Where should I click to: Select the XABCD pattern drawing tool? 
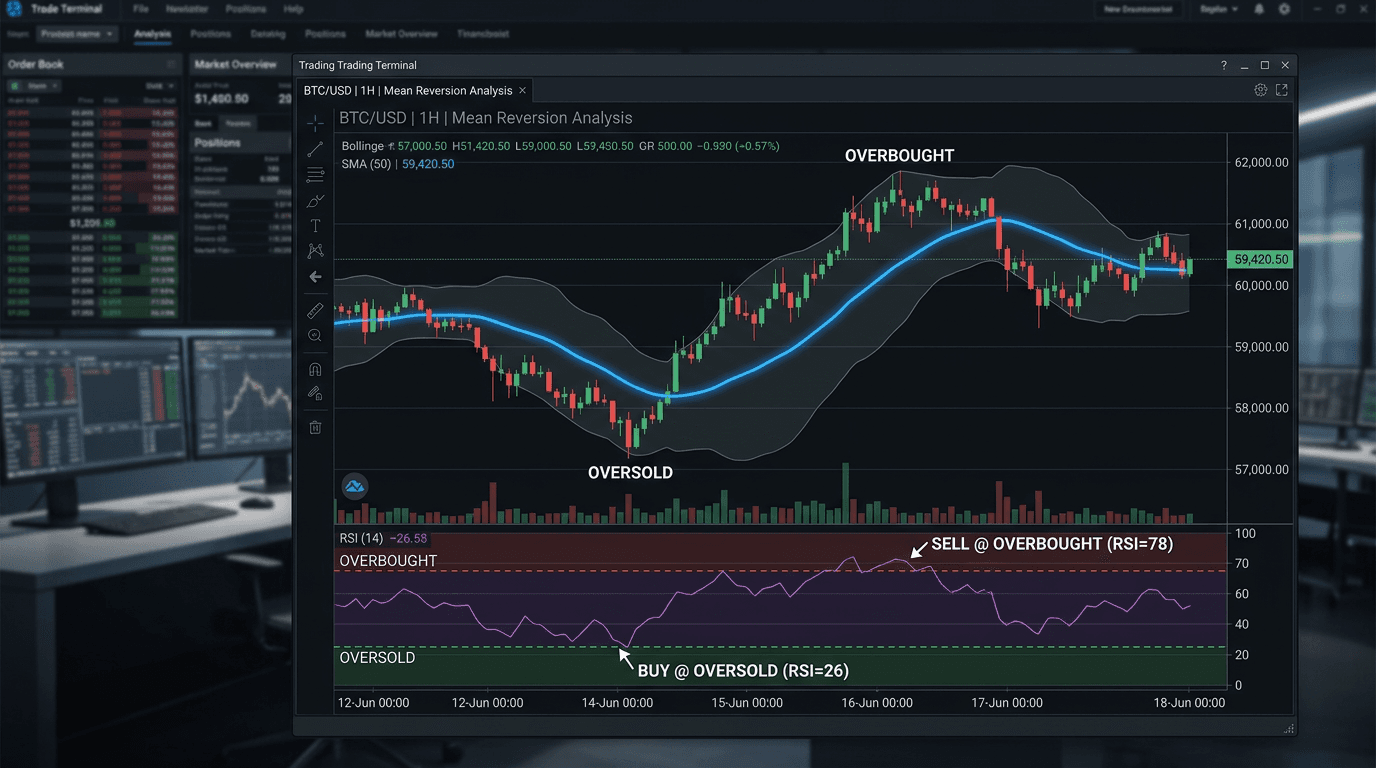coord(315,251)
